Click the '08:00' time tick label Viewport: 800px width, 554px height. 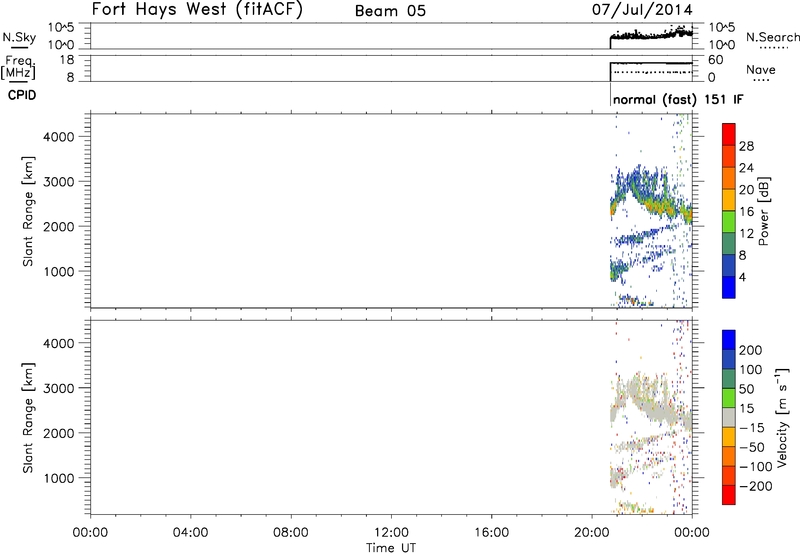point(291,533)
